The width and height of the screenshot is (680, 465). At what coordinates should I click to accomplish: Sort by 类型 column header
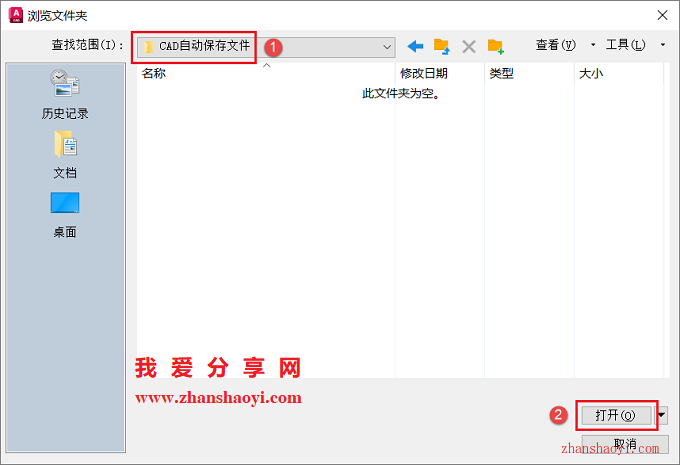click(529, 73)
